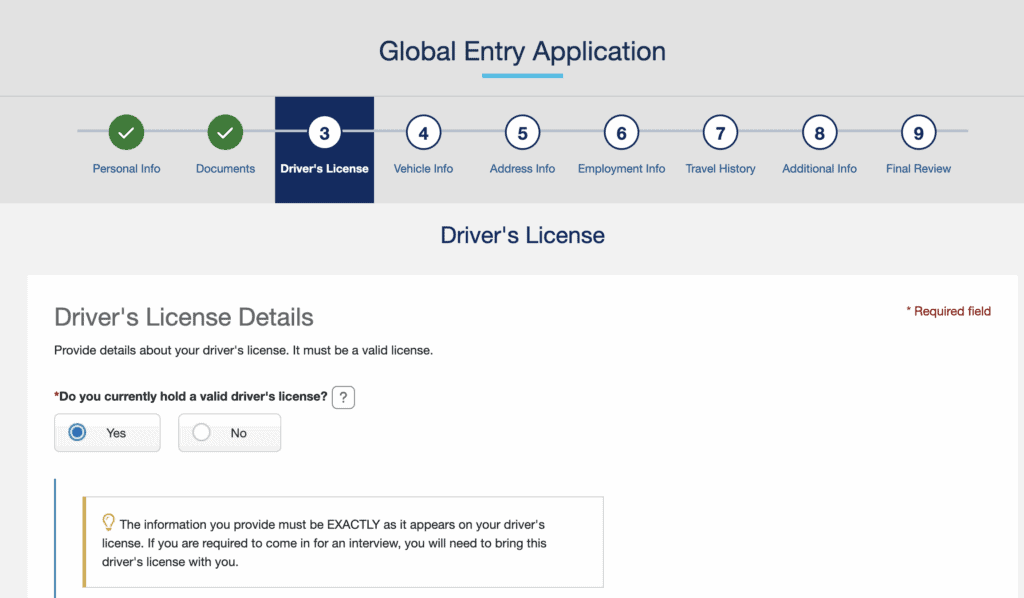
Task: Click the completed Personal Info step icon
Action: 125,132
